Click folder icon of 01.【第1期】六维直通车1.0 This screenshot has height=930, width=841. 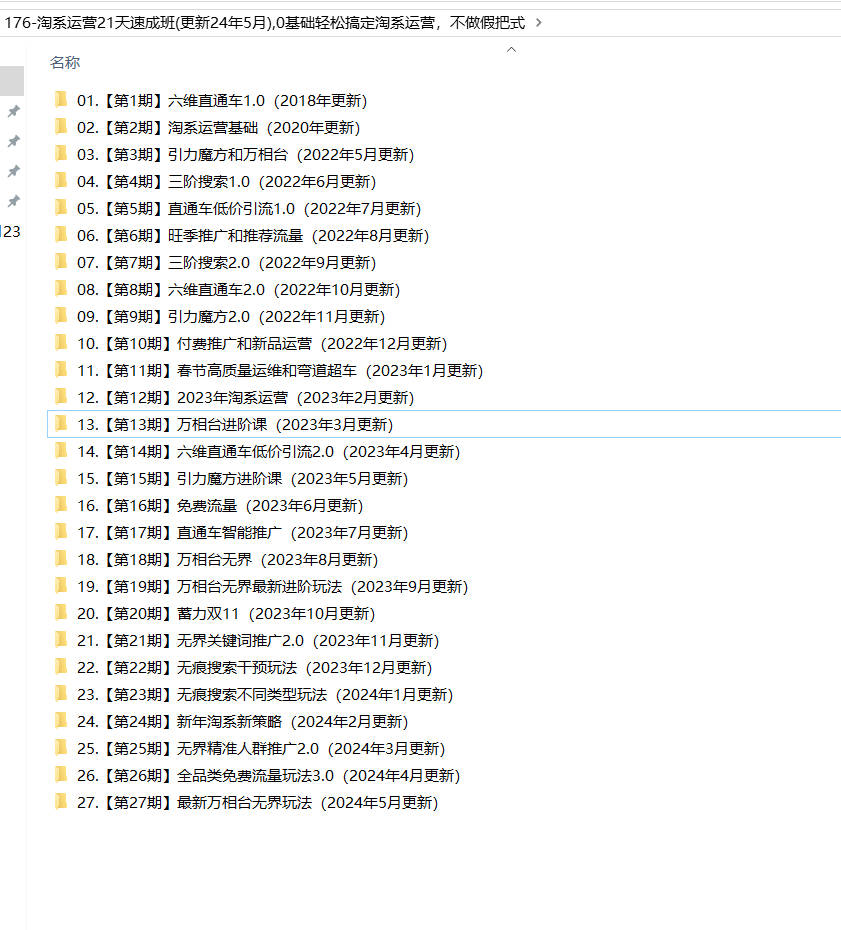click(61, 100)
